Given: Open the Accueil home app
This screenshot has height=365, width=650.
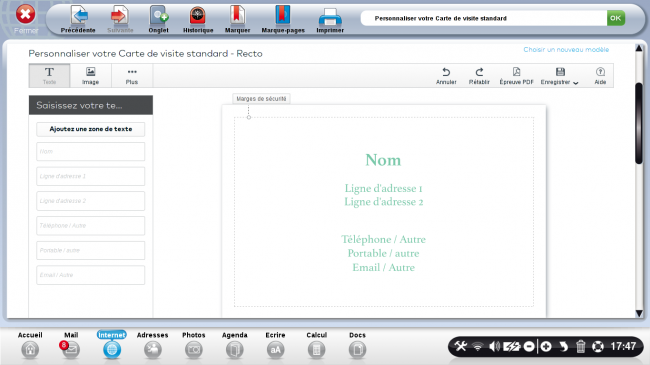Looking at the screenshot, I should point(30,345).
